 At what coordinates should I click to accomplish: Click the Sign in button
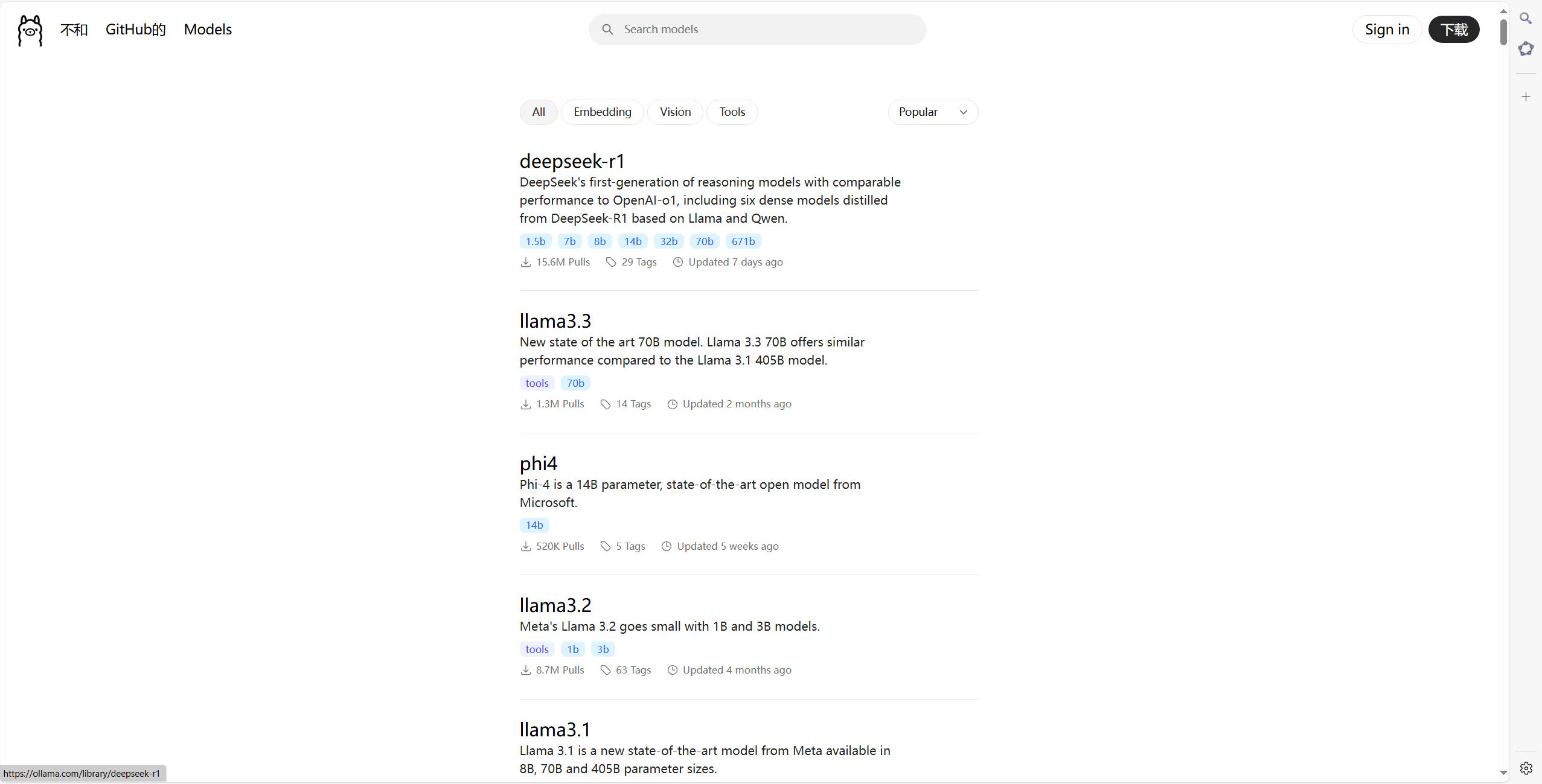(1387, 30)
